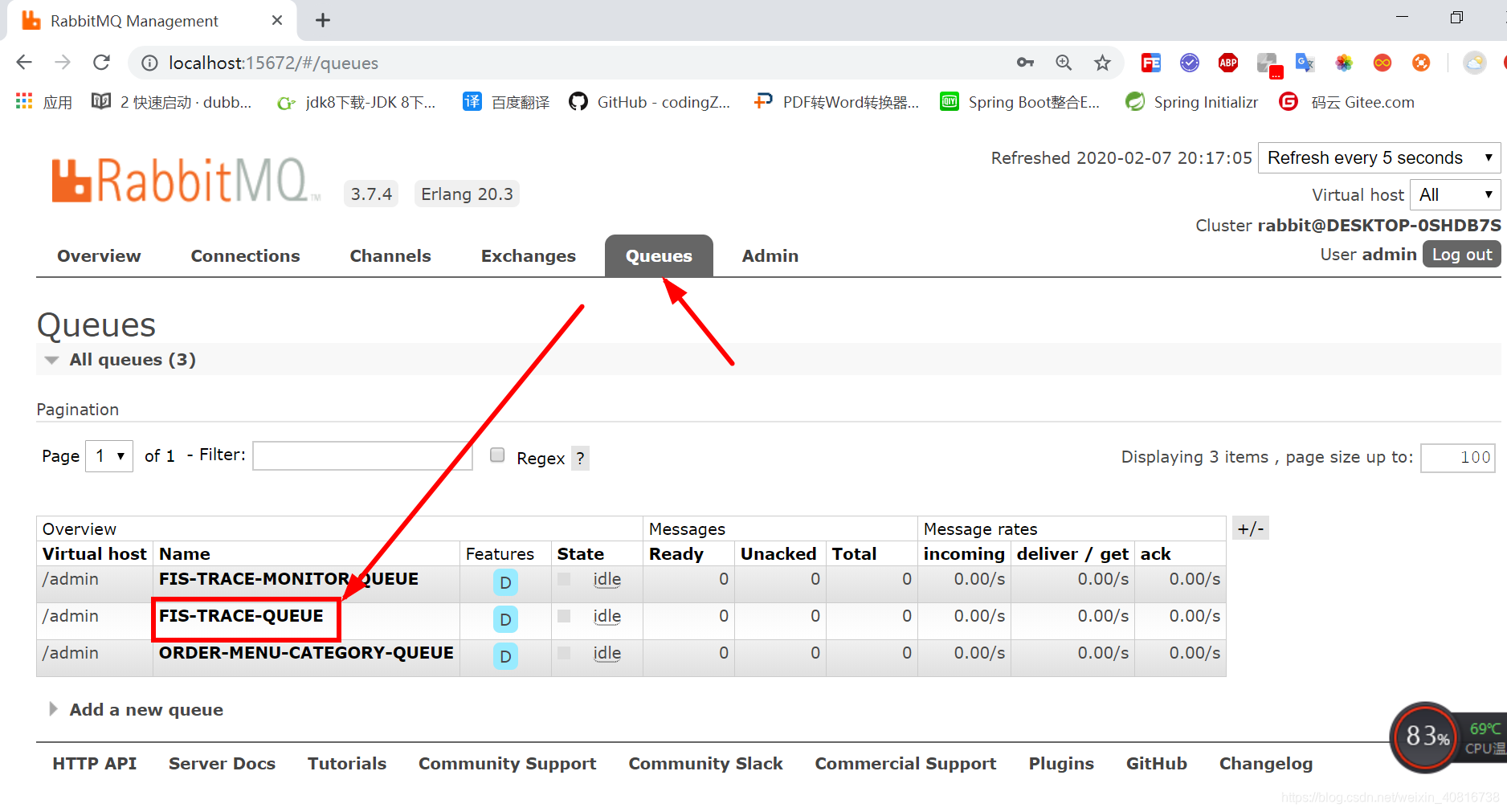Click the Log out button
This screenshot has height=812, width=1507.
(1461, 255)
